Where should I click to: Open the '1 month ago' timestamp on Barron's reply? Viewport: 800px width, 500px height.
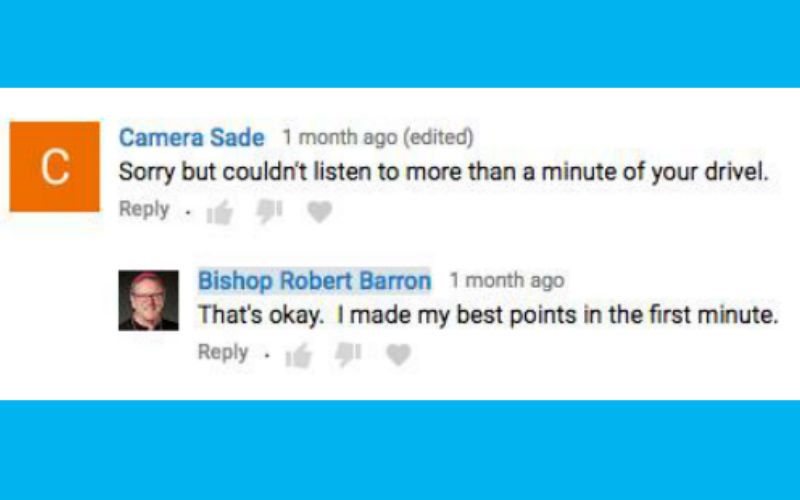pos(506,281)
